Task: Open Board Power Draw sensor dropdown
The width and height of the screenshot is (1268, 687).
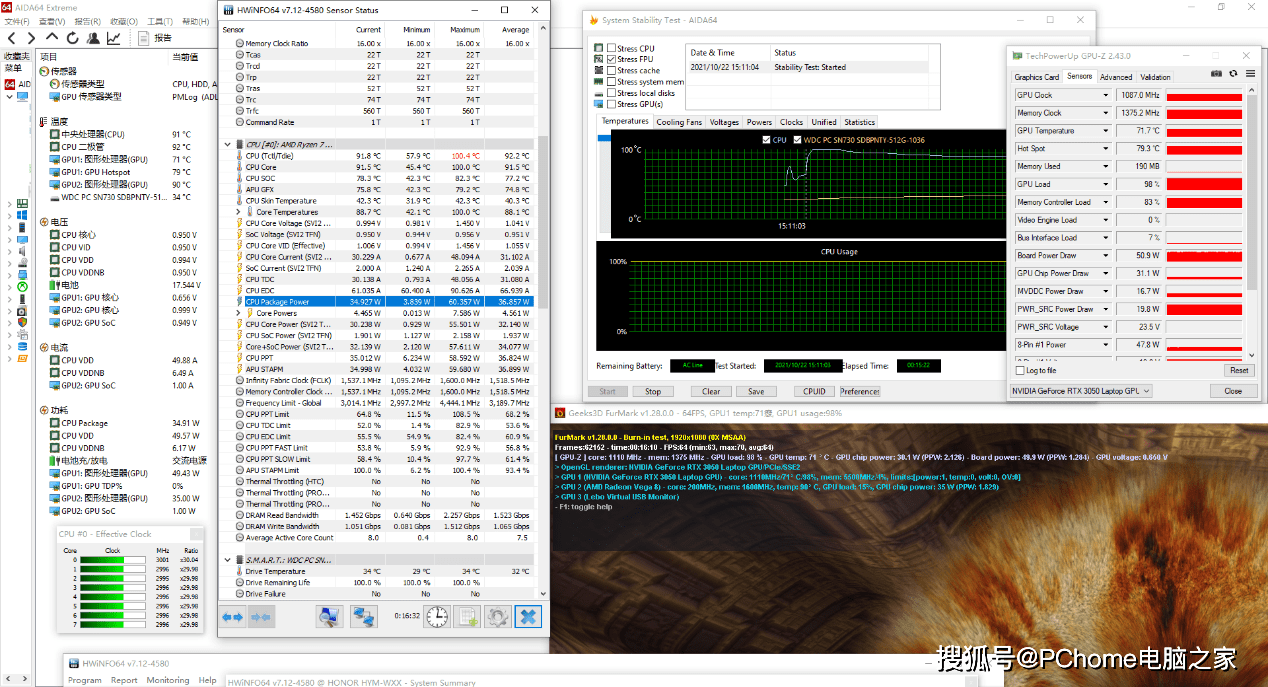Action: pos(1105,255)
